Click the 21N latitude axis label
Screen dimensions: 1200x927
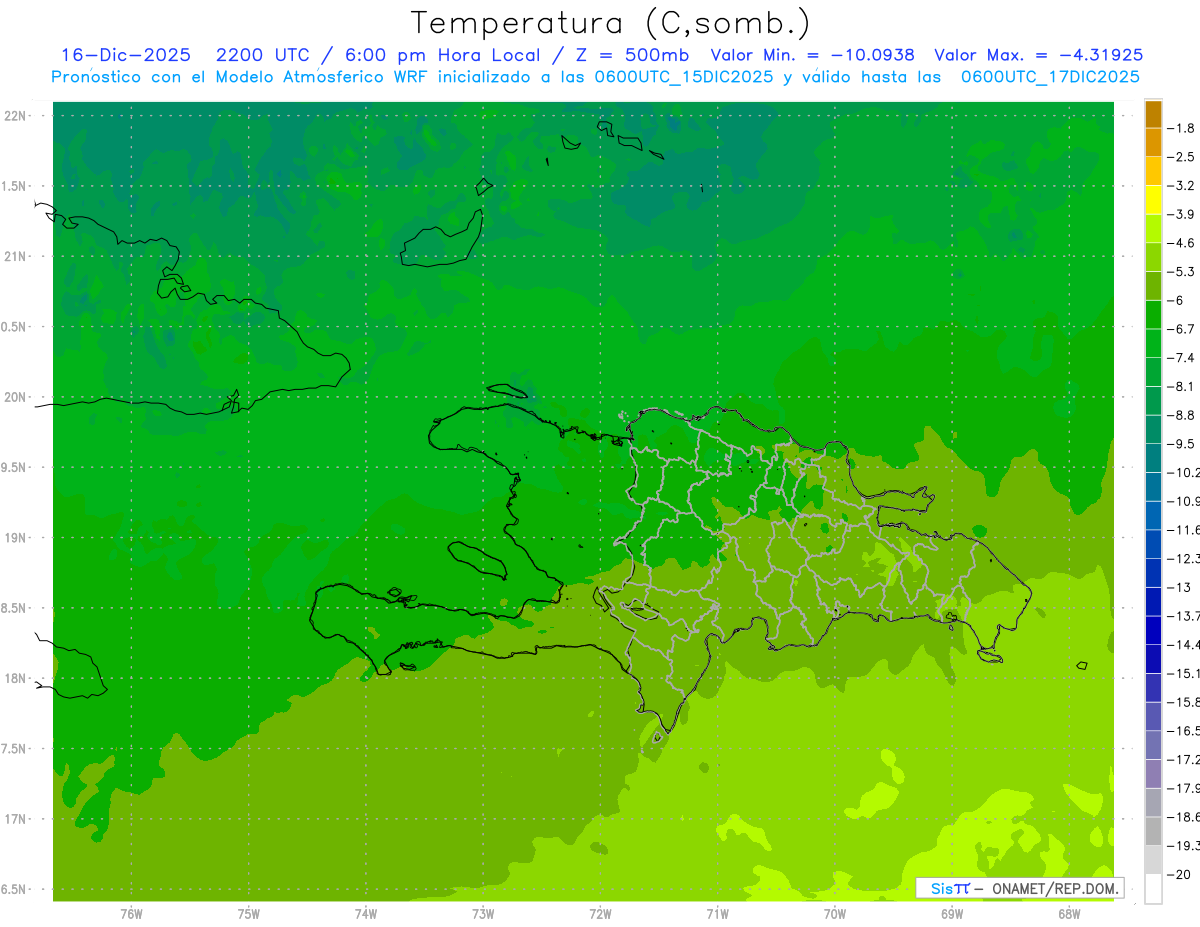(x=14, y=257)
